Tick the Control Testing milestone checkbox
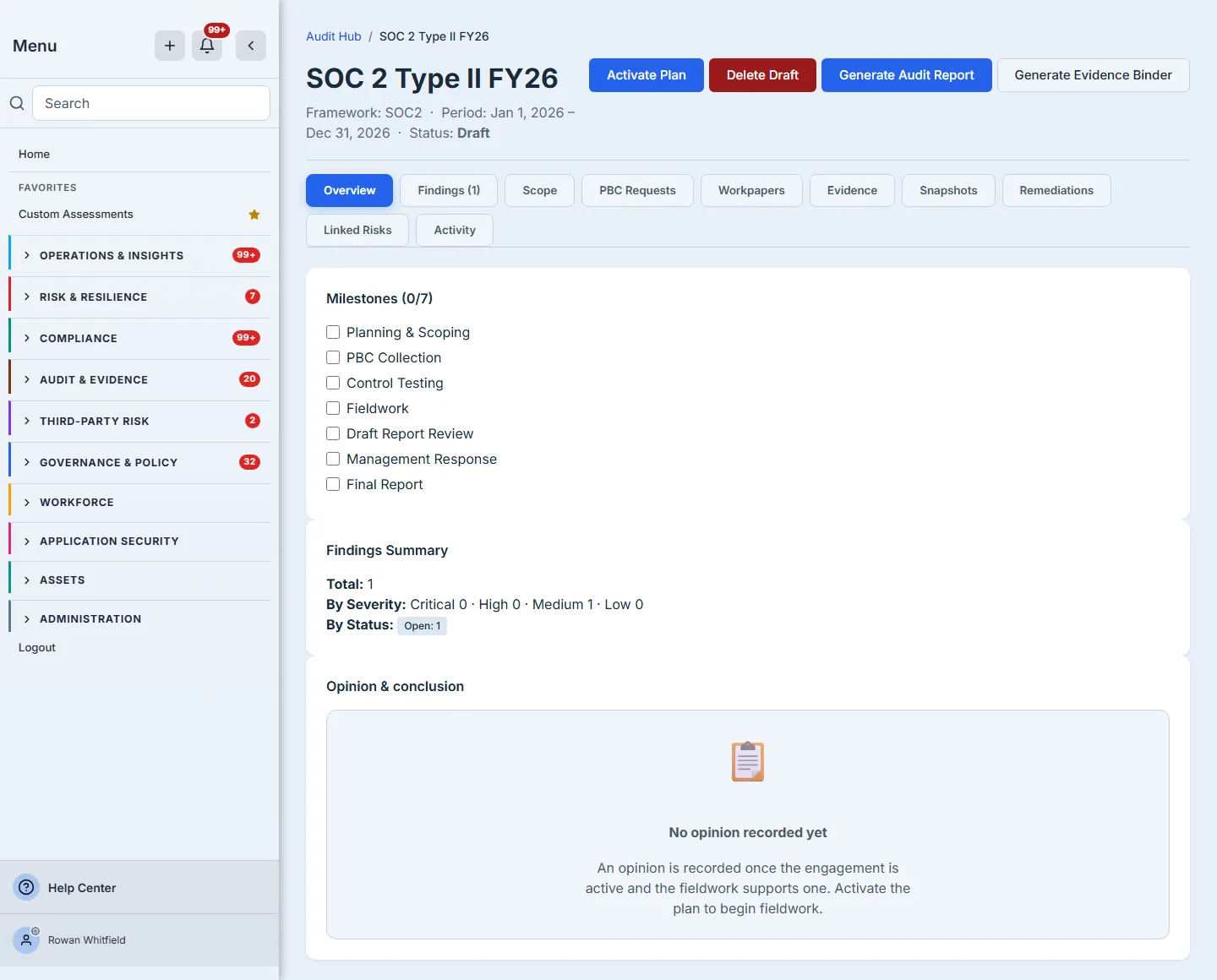 click(333, 383)
